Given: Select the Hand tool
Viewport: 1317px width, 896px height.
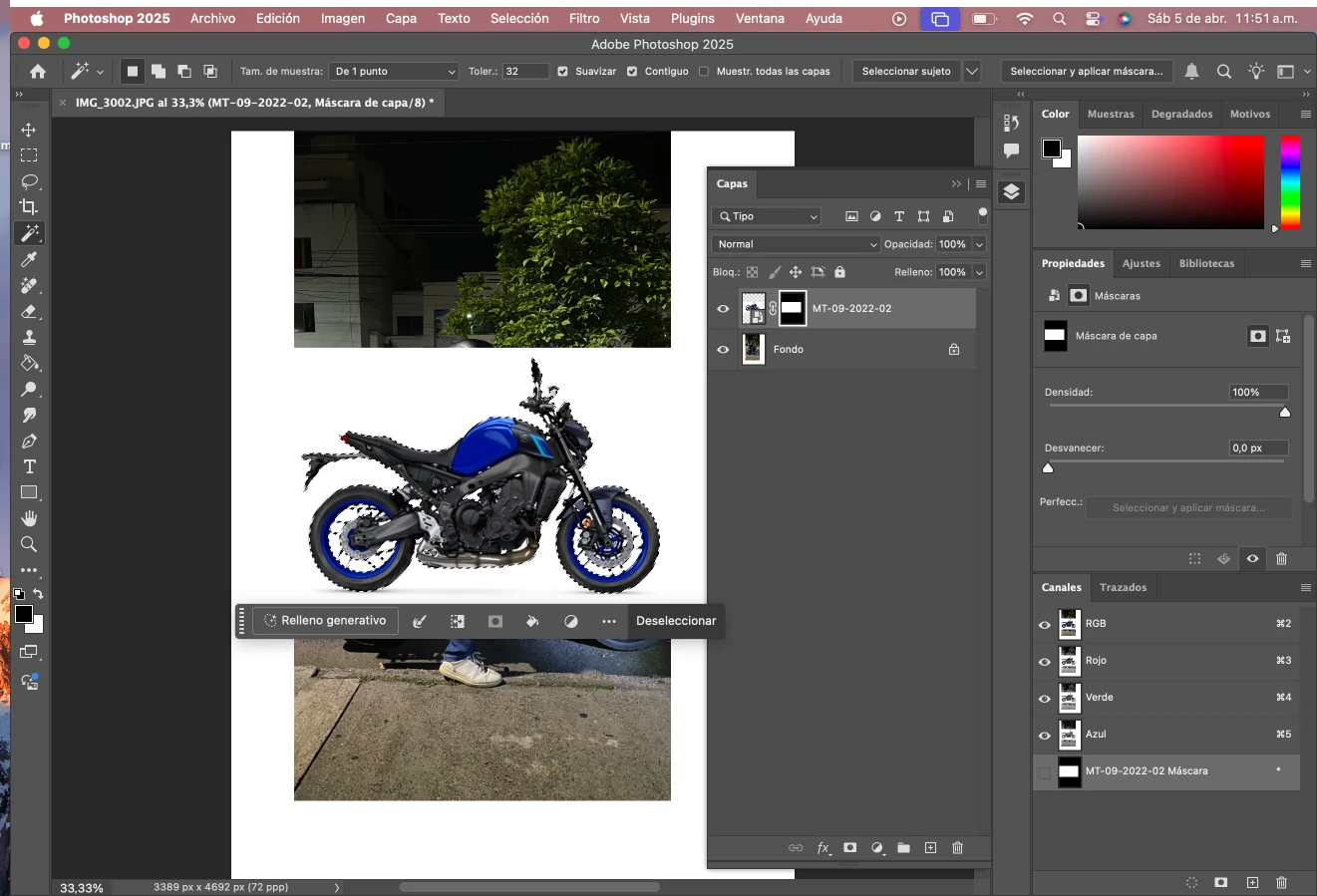Looking at the screenshot, I should click(x=29, y=518).
